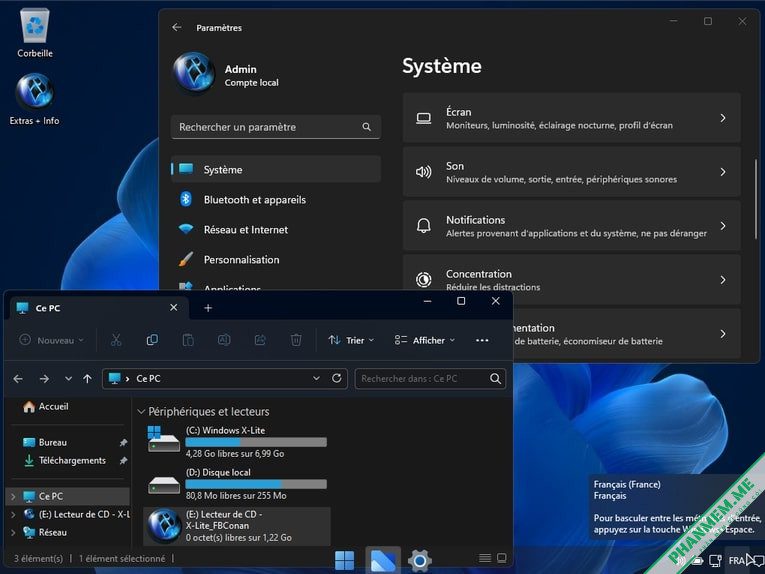Image resolution: width=765 pixels, height=574 pixels.
Task: Click the address bar Ce PC breadcrumb
Action: pos(148,378)
